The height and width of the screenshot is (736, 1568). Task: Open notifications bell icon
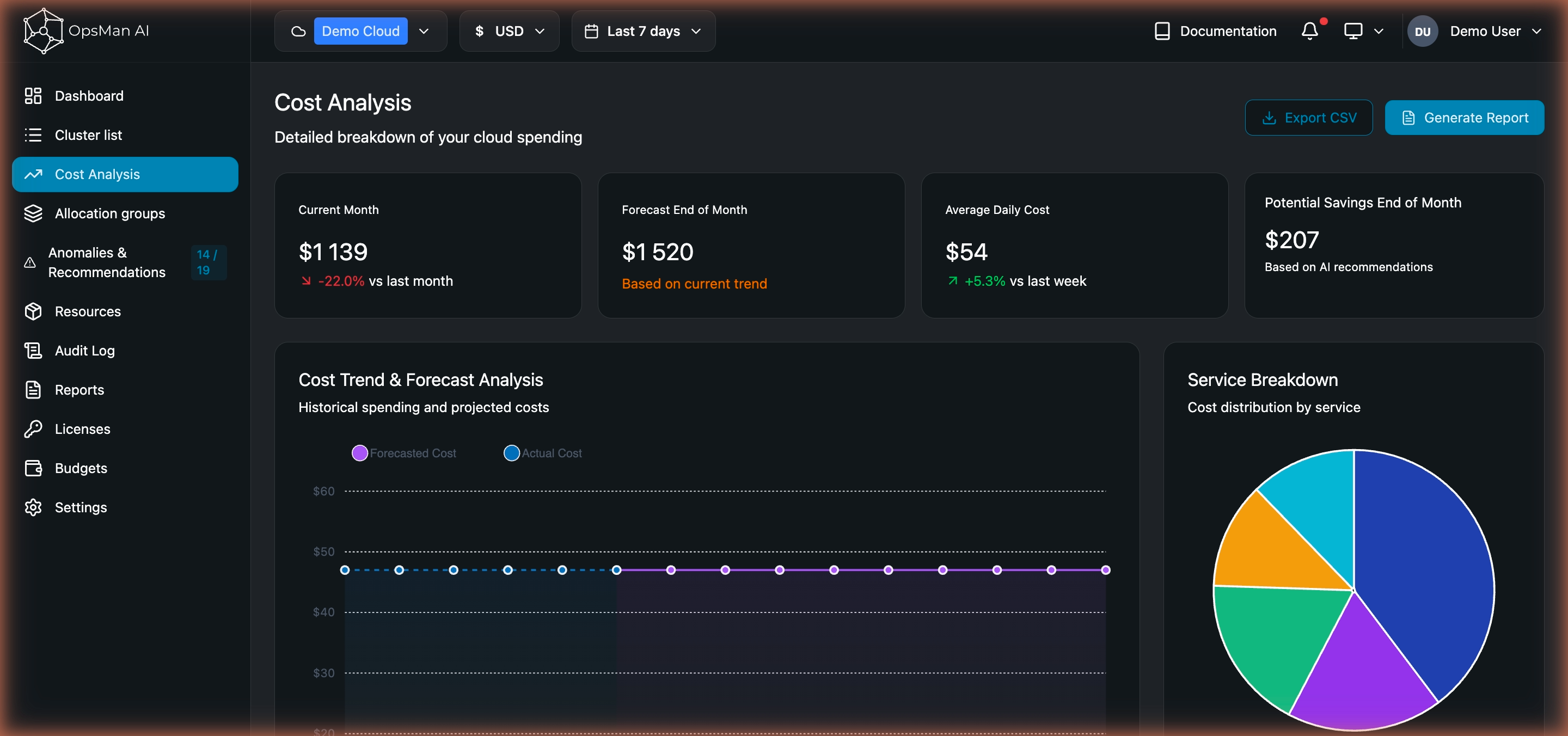click(x=1309, y=31)
